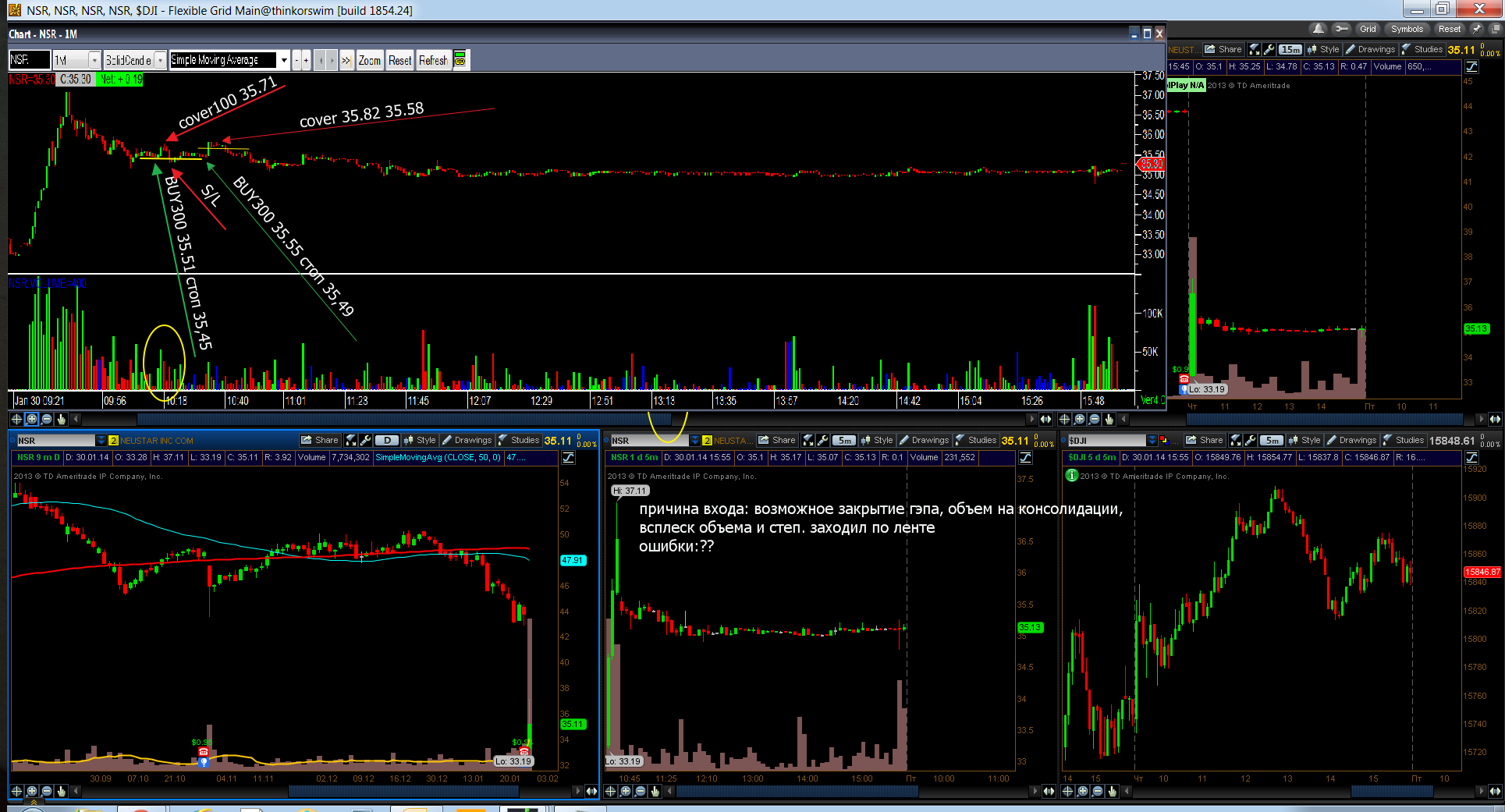Click NSR symbol field in daily panel
The image size is (1505, 812).
click(55, 441)
